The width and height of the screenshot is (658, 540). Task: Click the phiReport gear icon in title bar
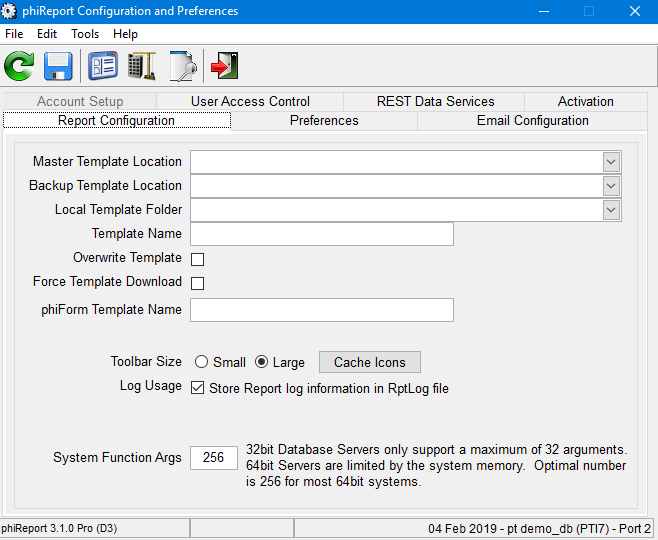pyautogui.click(x=9, y=11)
